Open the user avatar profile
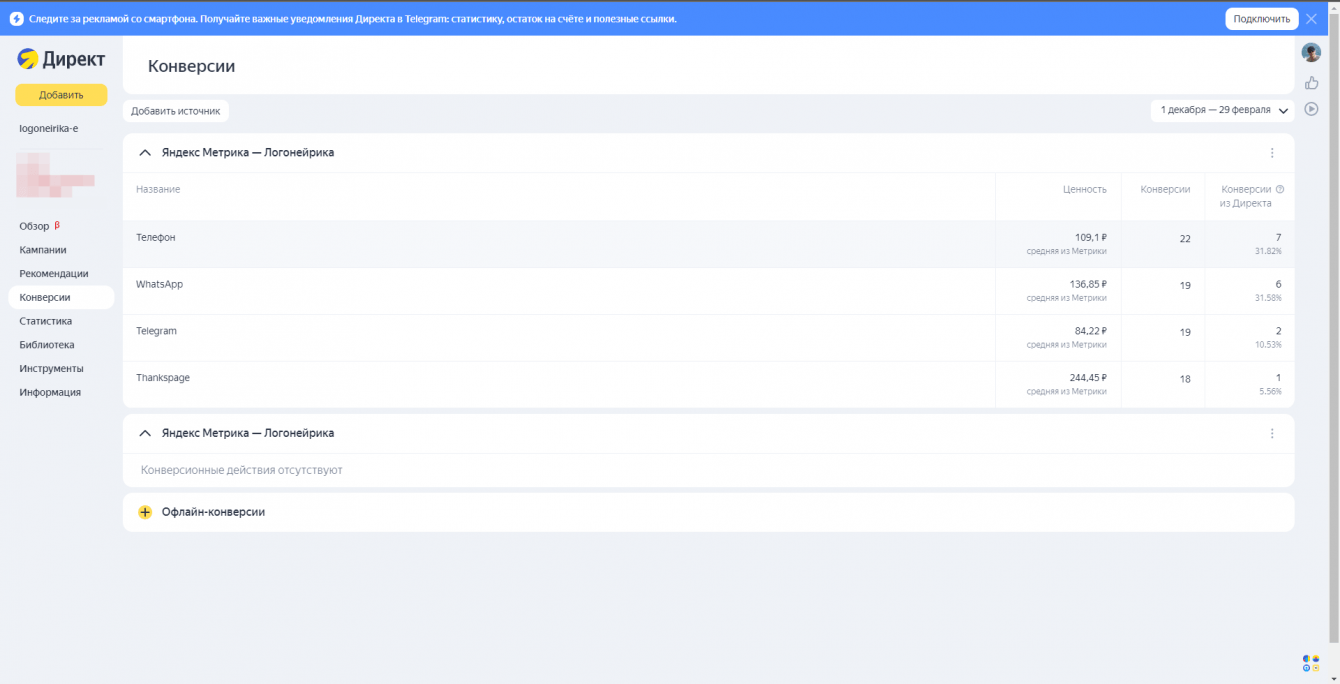The height and width of the screenshot is (684, 1340). coord(1311,52)
